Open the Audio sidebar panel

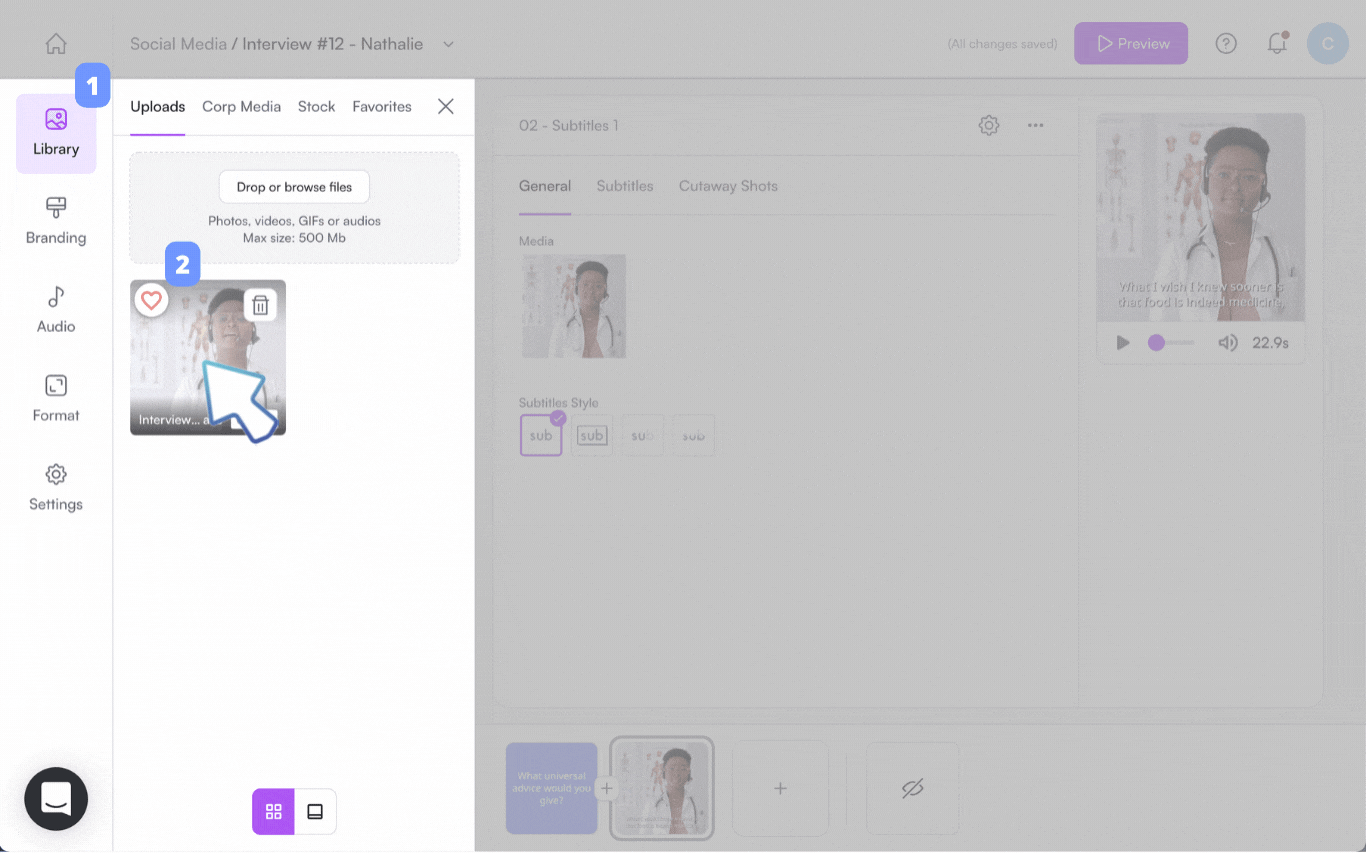click(x=56, y=310)
